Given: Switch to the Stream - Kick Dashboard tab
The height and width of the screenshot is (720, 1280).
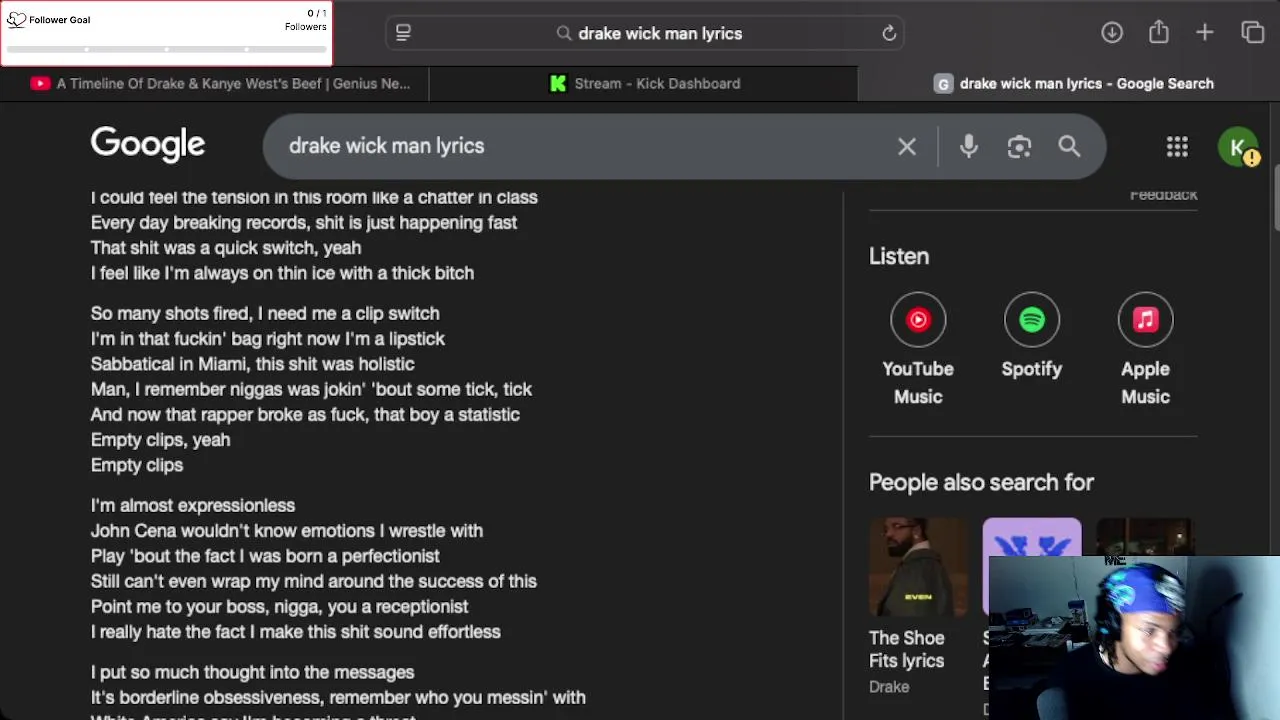Looking at the screenshot, I should [644, 84].
